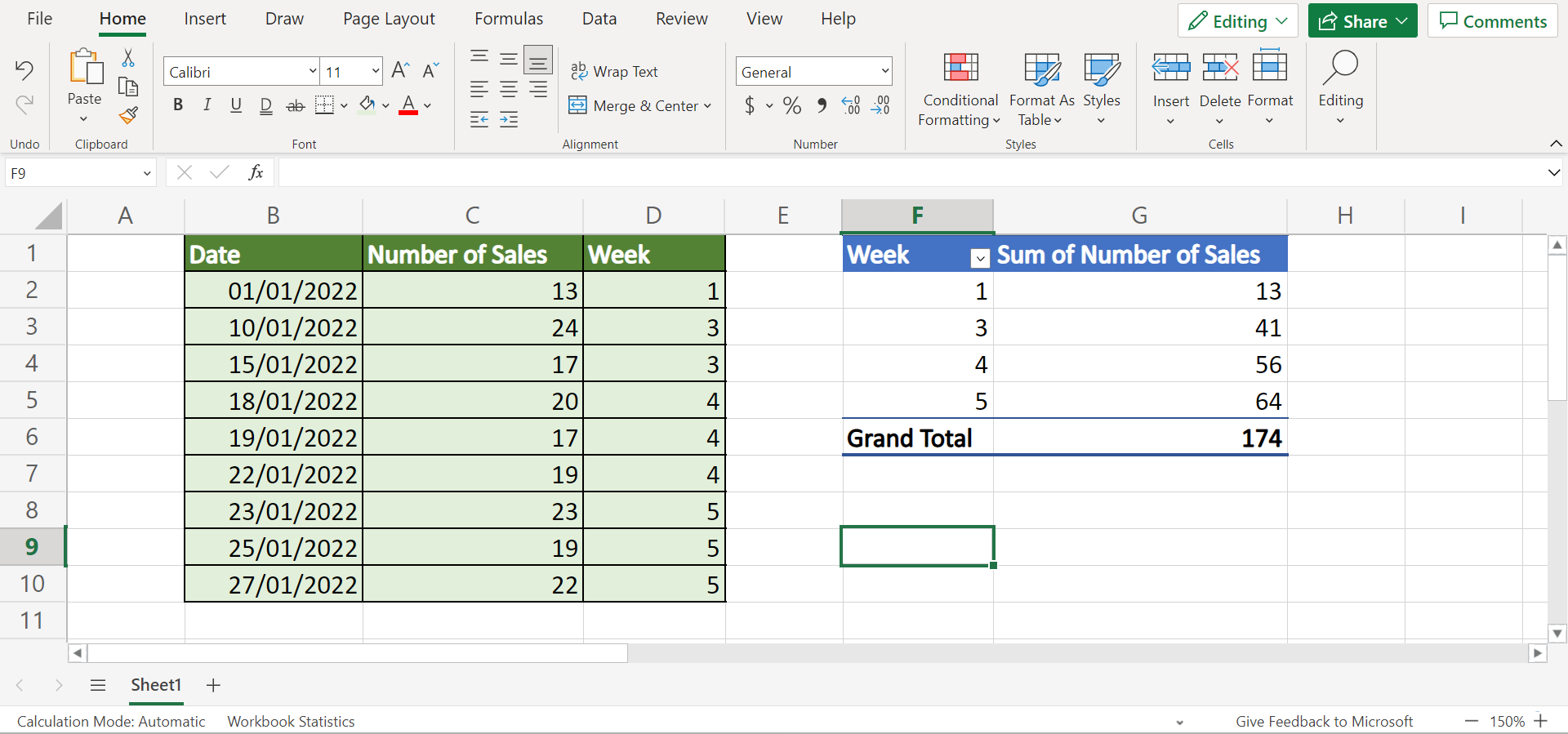Viewport: 1568px width, 734px height.
Task: Open the font color dropdown arrow
Action: [x=428, y=105]
